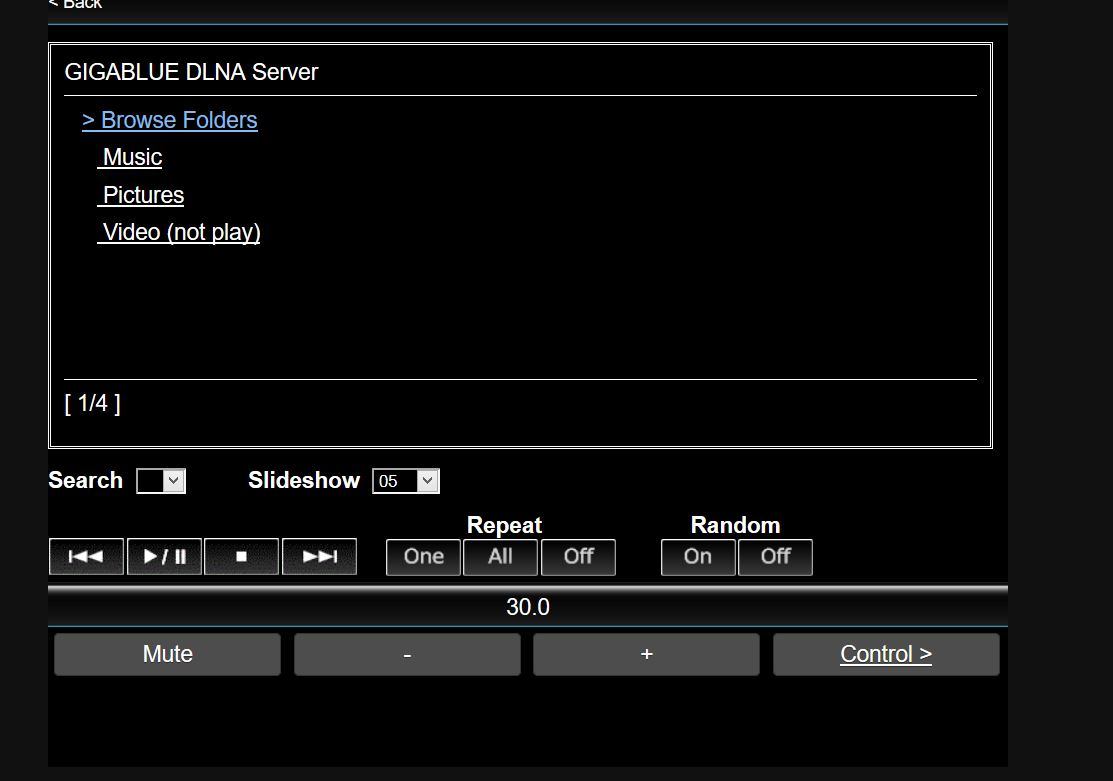Go to the Control page
1113x781 pixels.
pyautogui.click(x=886, y=654)
